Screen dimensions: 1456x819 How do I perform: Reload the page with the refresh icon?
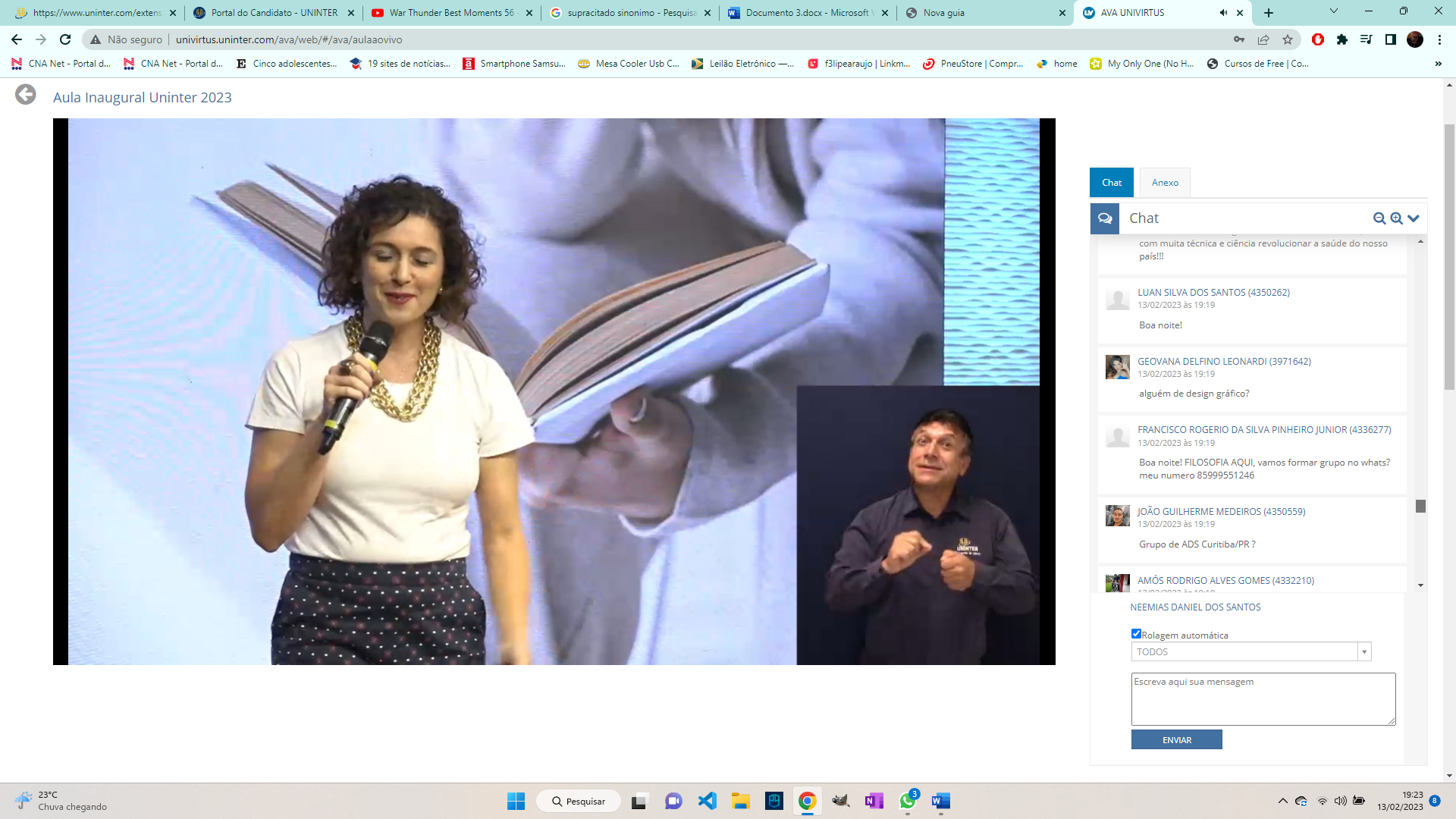coord(65,39)
